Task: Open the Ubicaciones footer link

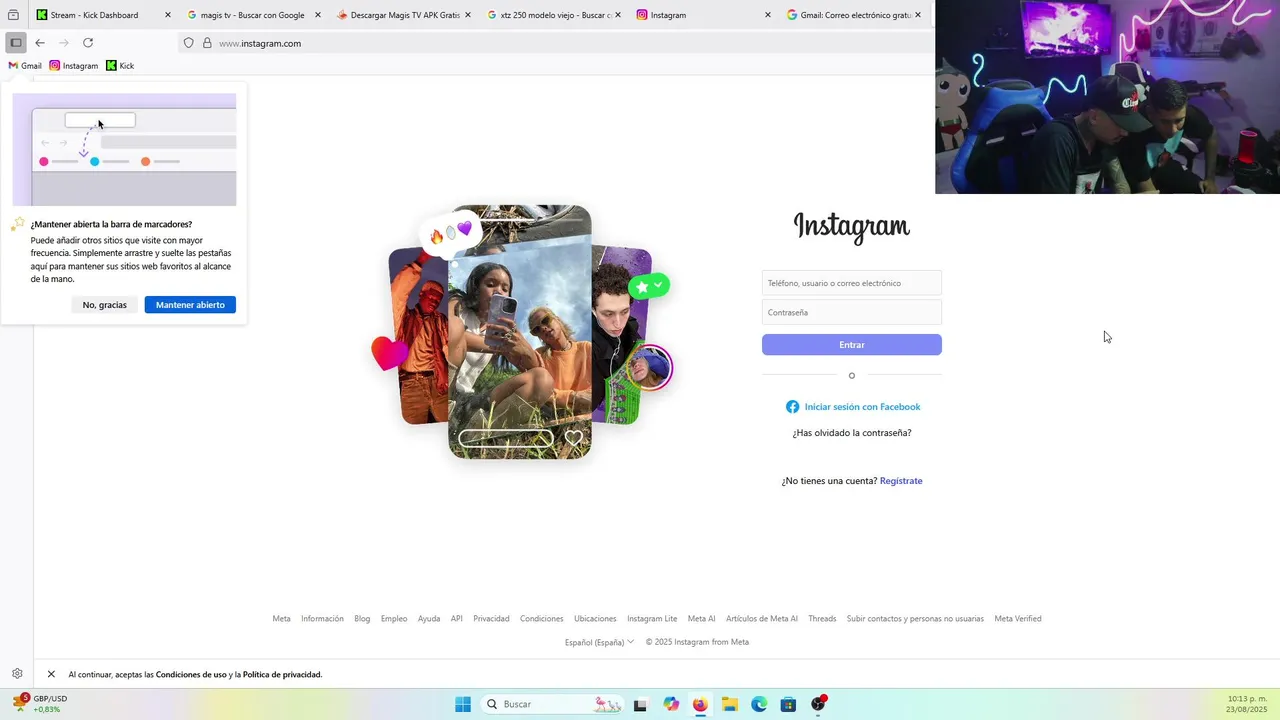Action: (595, 619)
